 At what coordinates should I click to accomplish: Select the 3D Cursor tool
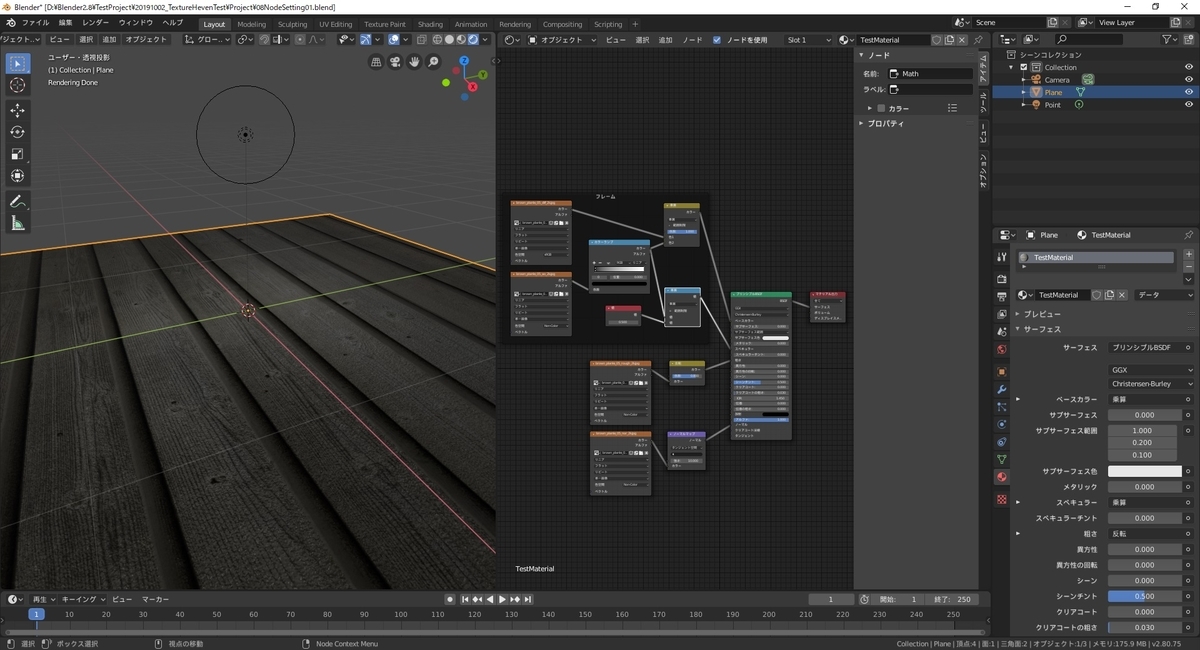tap(17, 85)
